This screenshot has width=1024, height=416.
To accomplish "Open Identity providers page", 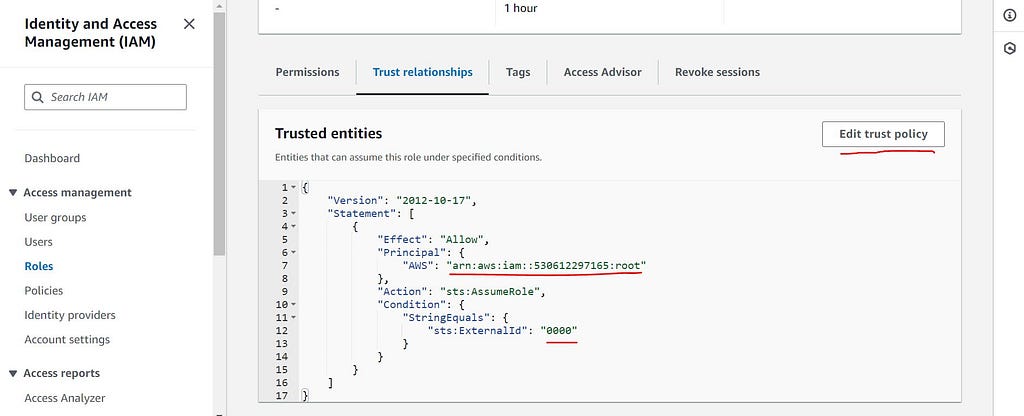I will pos(70,315).
